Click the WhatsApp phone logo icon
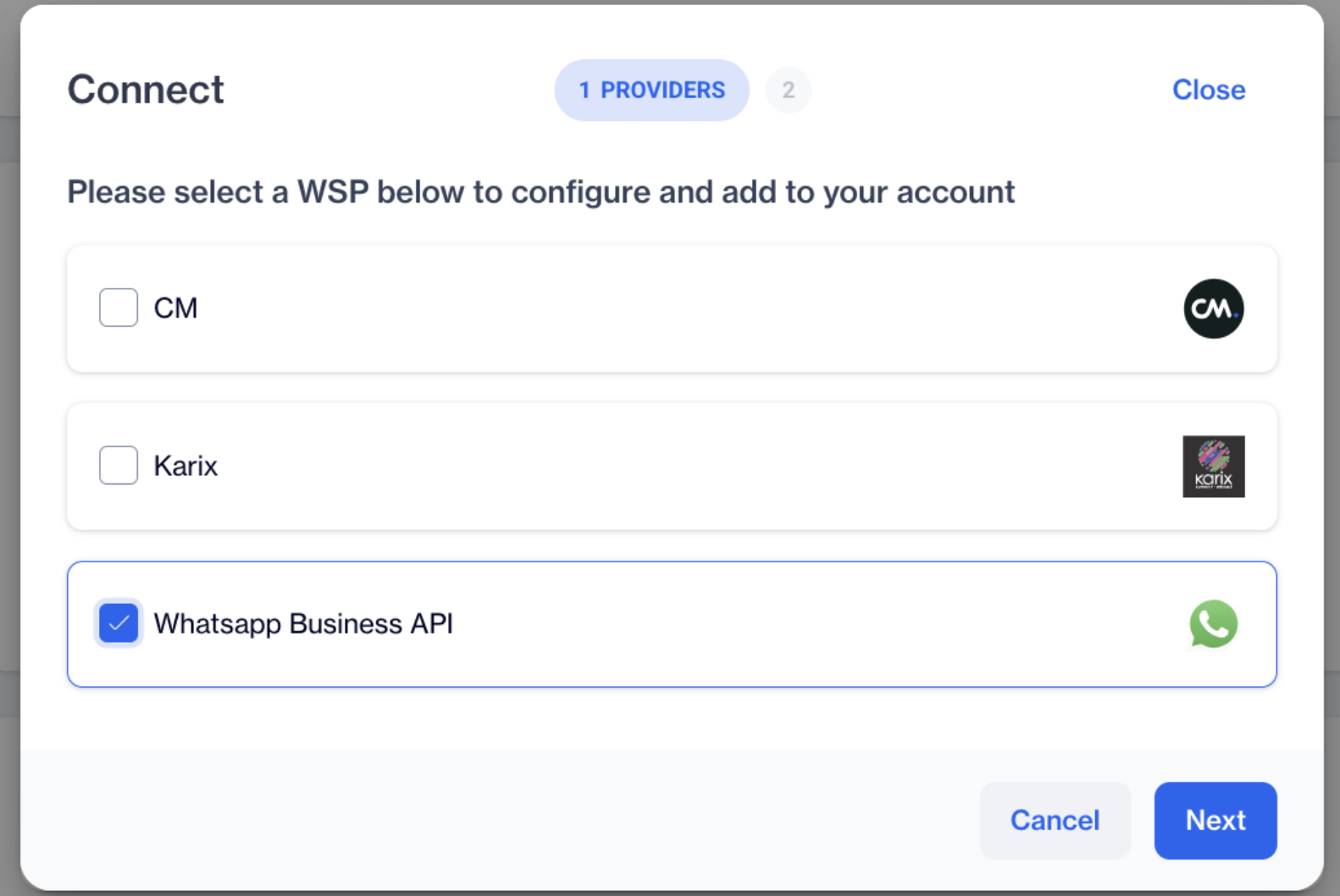The height and width of the screenshot is (896, 1340). coord(1213,624)
